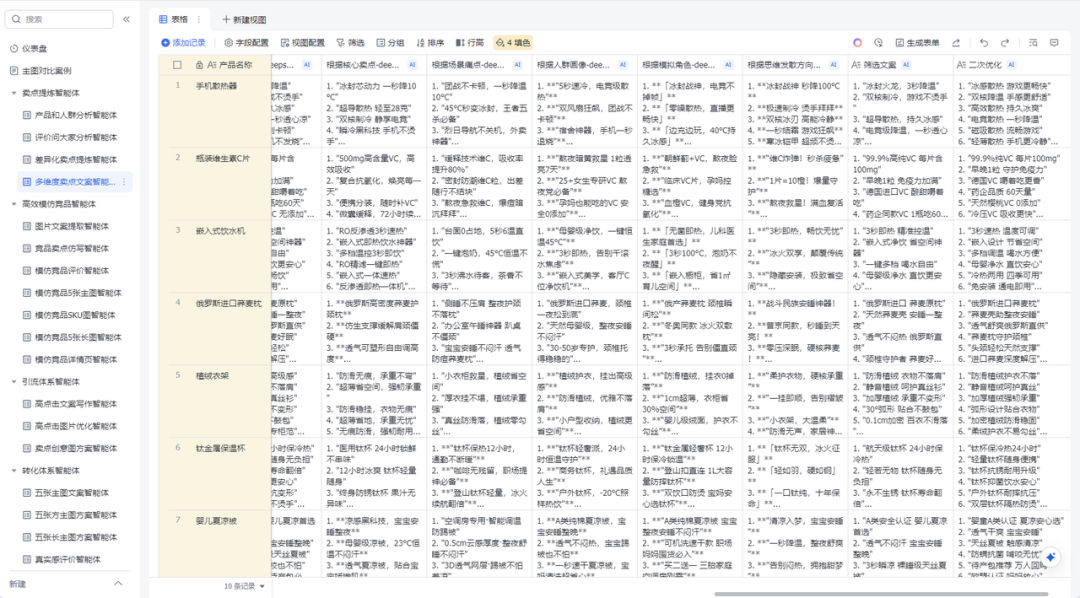Viewport: 1080px width, 598px height.
Task: Collapse the sidebar with the double-chevron icon
Action: (x=126, y=19)
